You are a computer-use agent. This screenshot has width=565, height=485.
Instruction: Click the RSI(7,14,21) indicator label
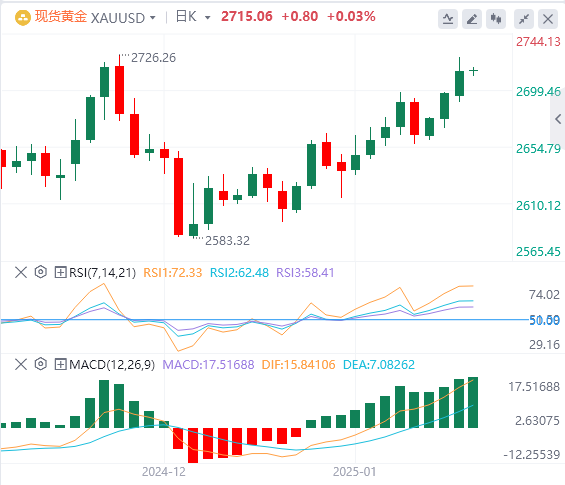tap(102, 273)
